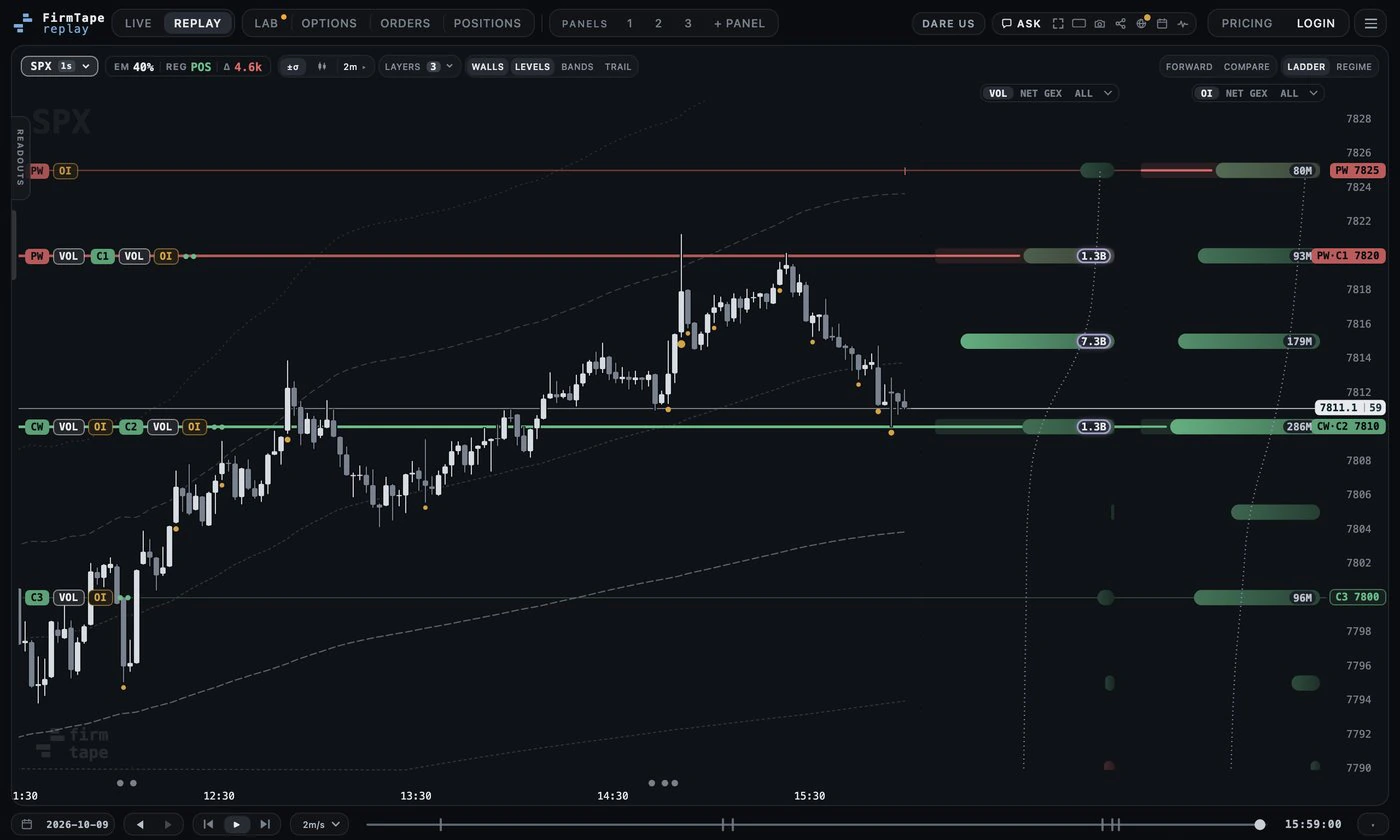Expand the LAYERS 3 dropdown

tap(419, 66)
